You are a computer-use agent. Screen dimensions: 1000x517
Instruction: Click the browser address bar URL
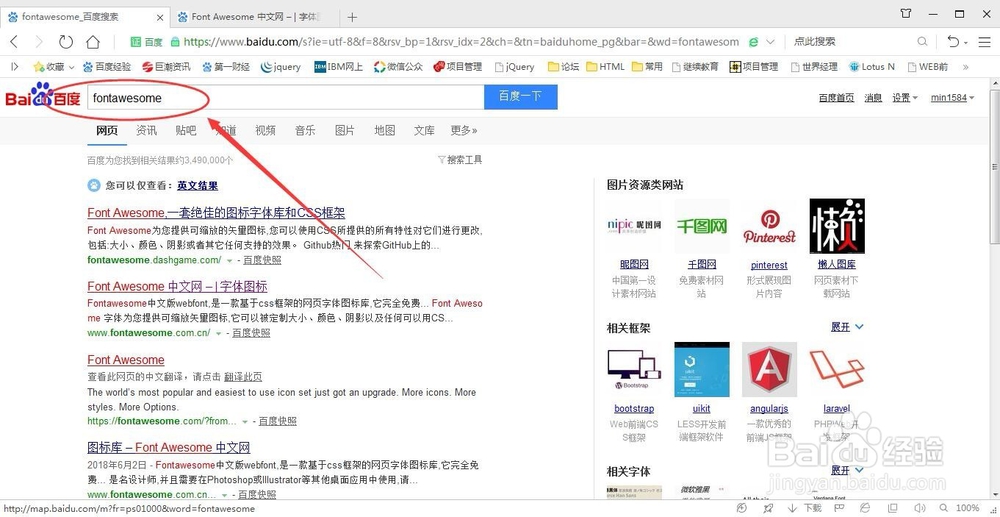(461, 42)
